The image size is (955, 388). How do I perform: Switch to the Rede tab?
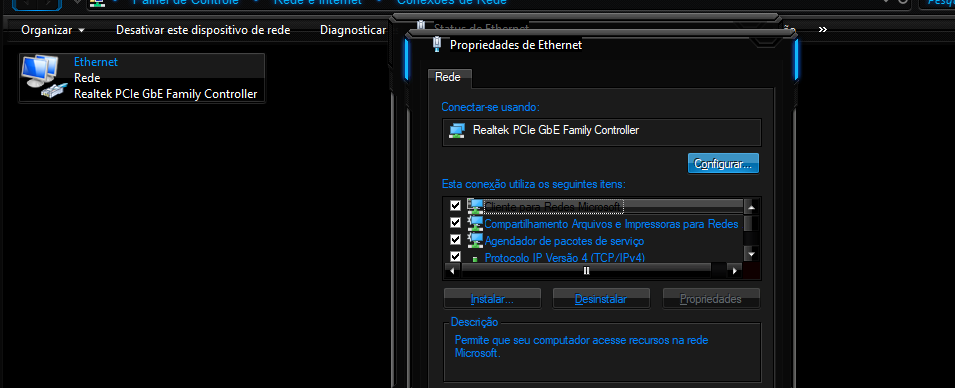click(x=448, y=77)
